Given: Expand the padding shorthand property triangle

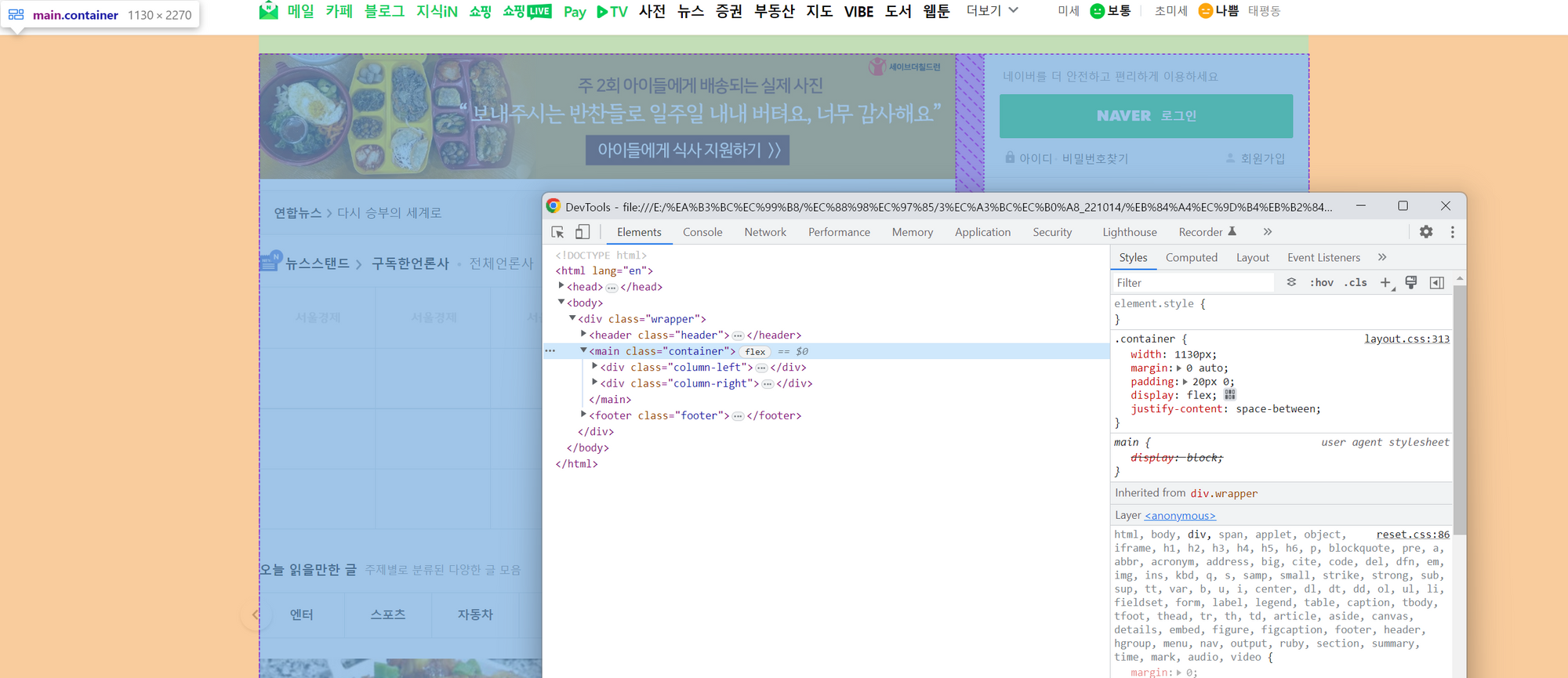Looking at the screenshot, I should (x=1185, y=382).
